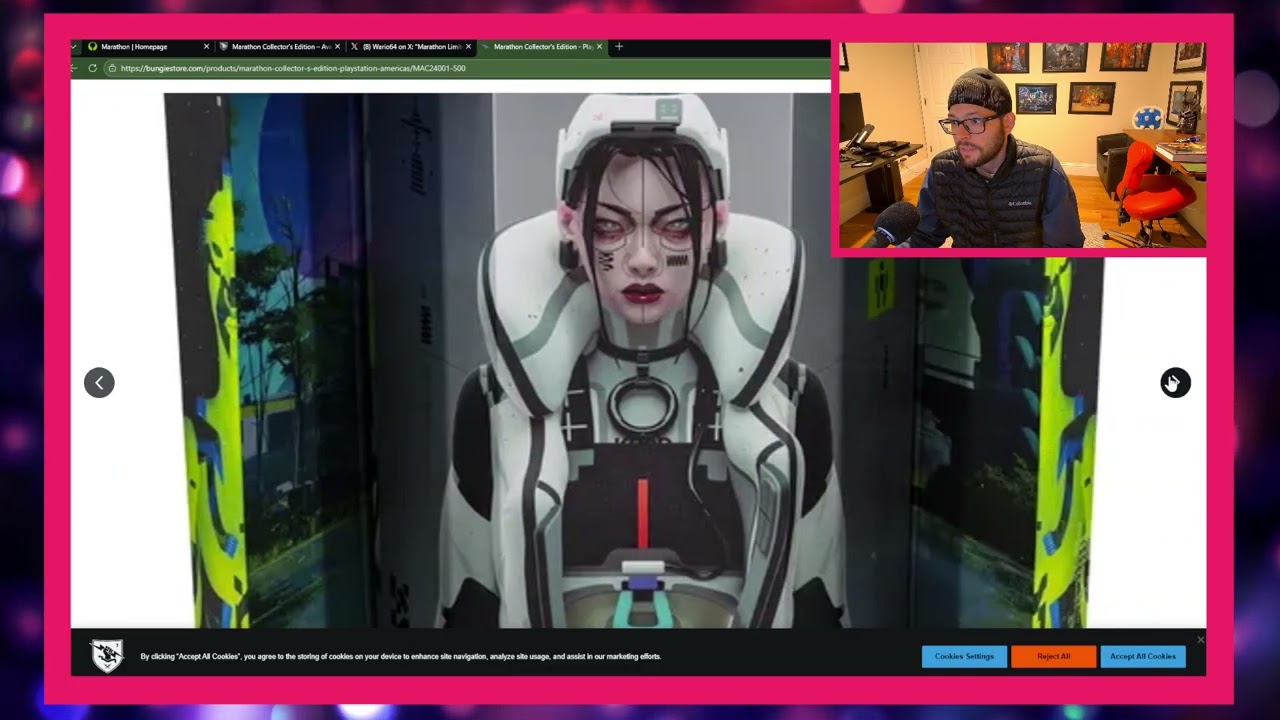Open Cookies Settings

coord(964,656)
